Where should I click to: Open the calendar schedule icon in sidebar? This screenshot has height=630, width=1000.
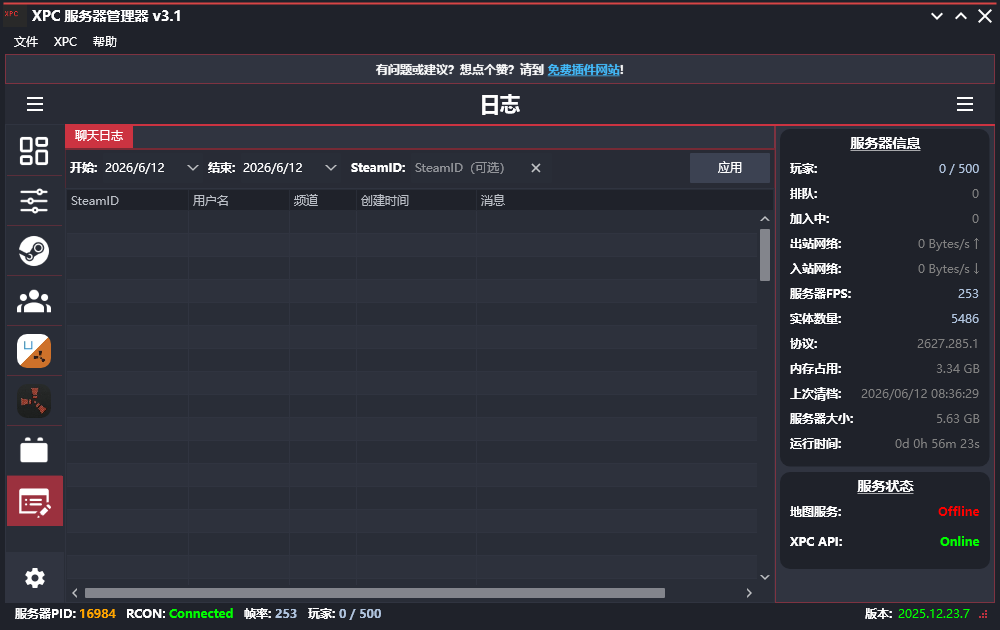pyautogui.click(x=34, y=450)
